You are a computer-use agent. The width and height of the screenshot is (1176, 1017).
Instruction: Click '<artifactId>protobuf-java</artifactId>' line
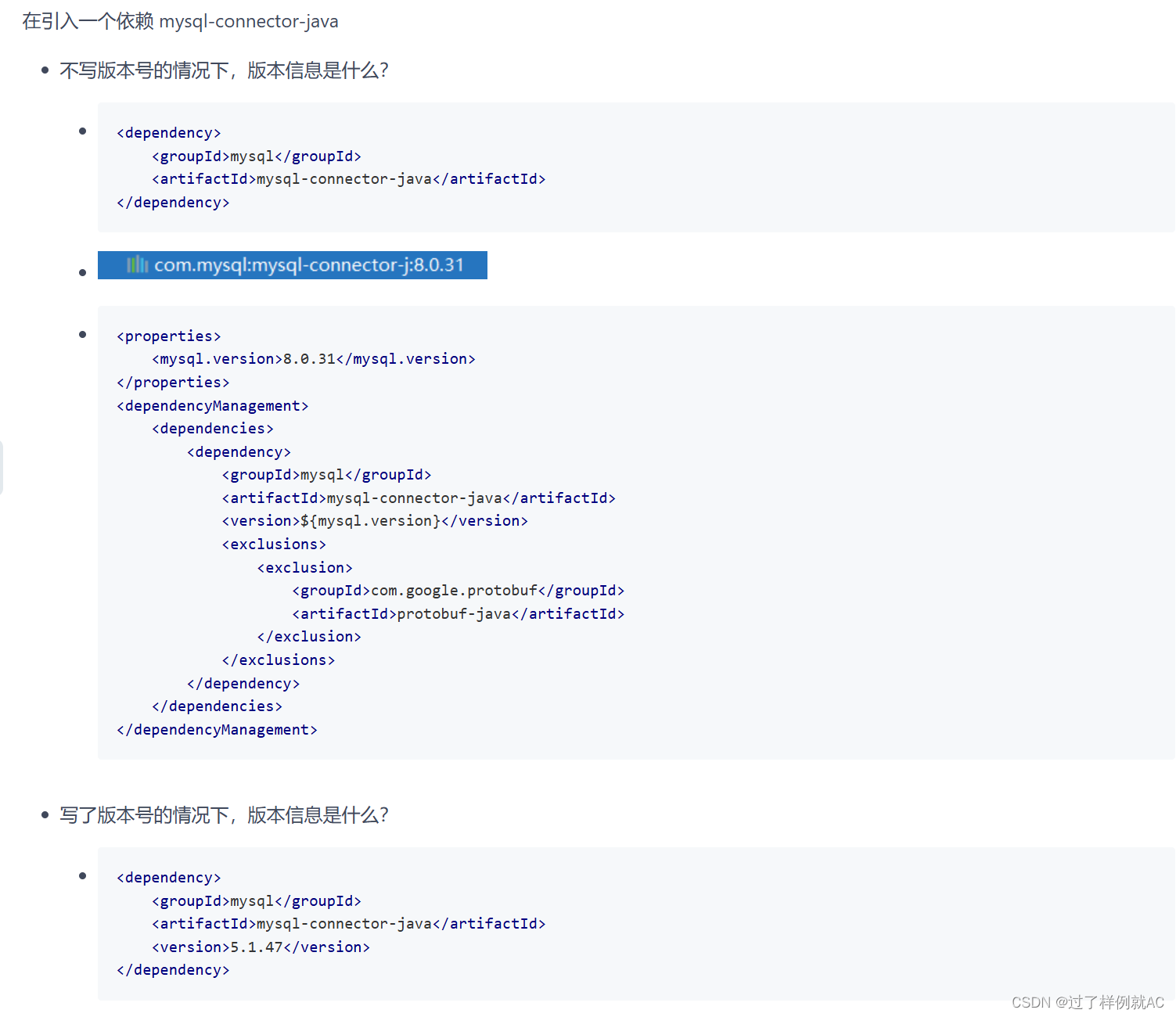(459, 614)
